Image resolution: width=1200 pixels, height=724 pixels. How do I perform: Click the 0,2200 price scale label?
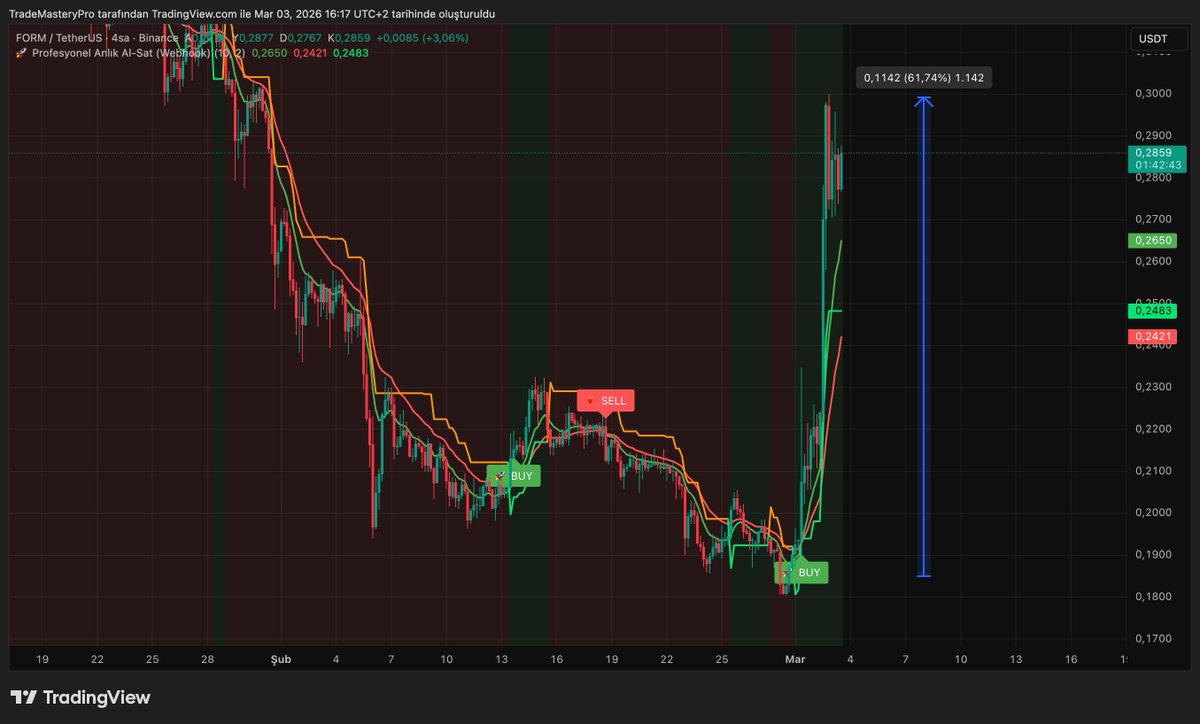coord(1153,429)
